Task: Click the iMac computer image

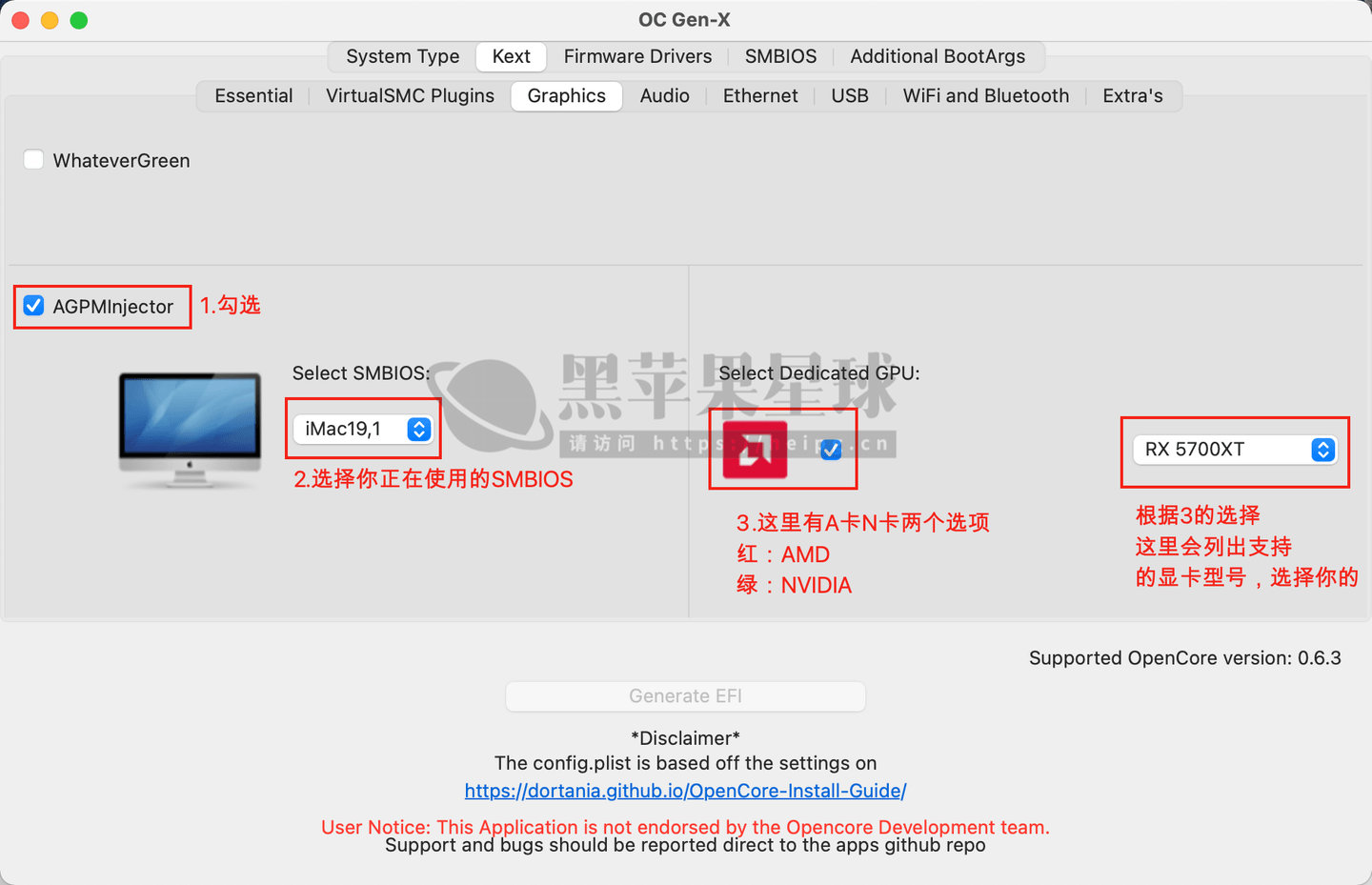Action: pos(190,431)
